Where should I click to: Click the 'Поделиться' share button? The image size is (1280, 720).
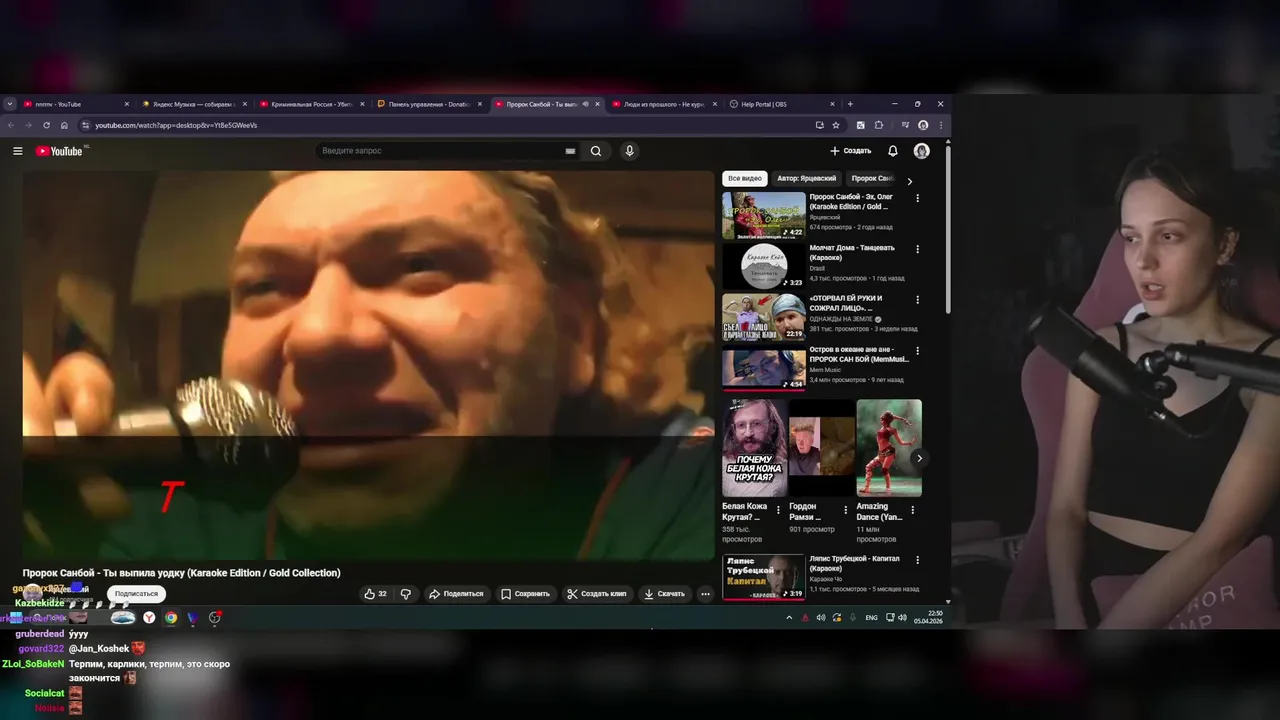click(456, 594)
